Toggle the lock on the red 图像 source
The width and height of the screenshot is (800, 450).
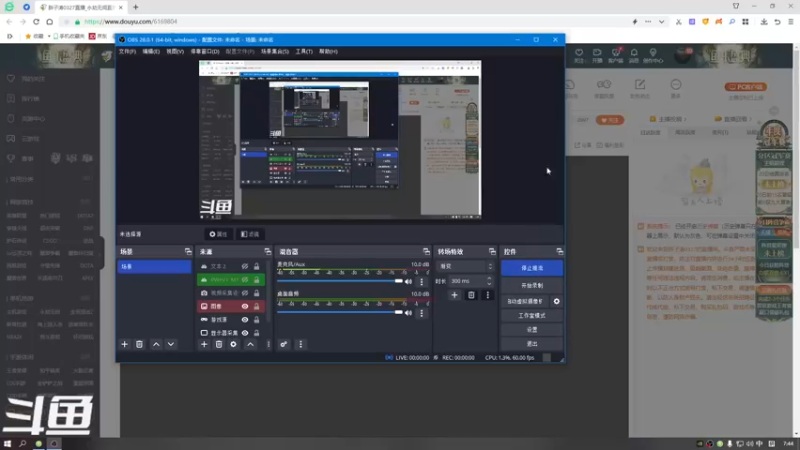click(x=257, y=306)
